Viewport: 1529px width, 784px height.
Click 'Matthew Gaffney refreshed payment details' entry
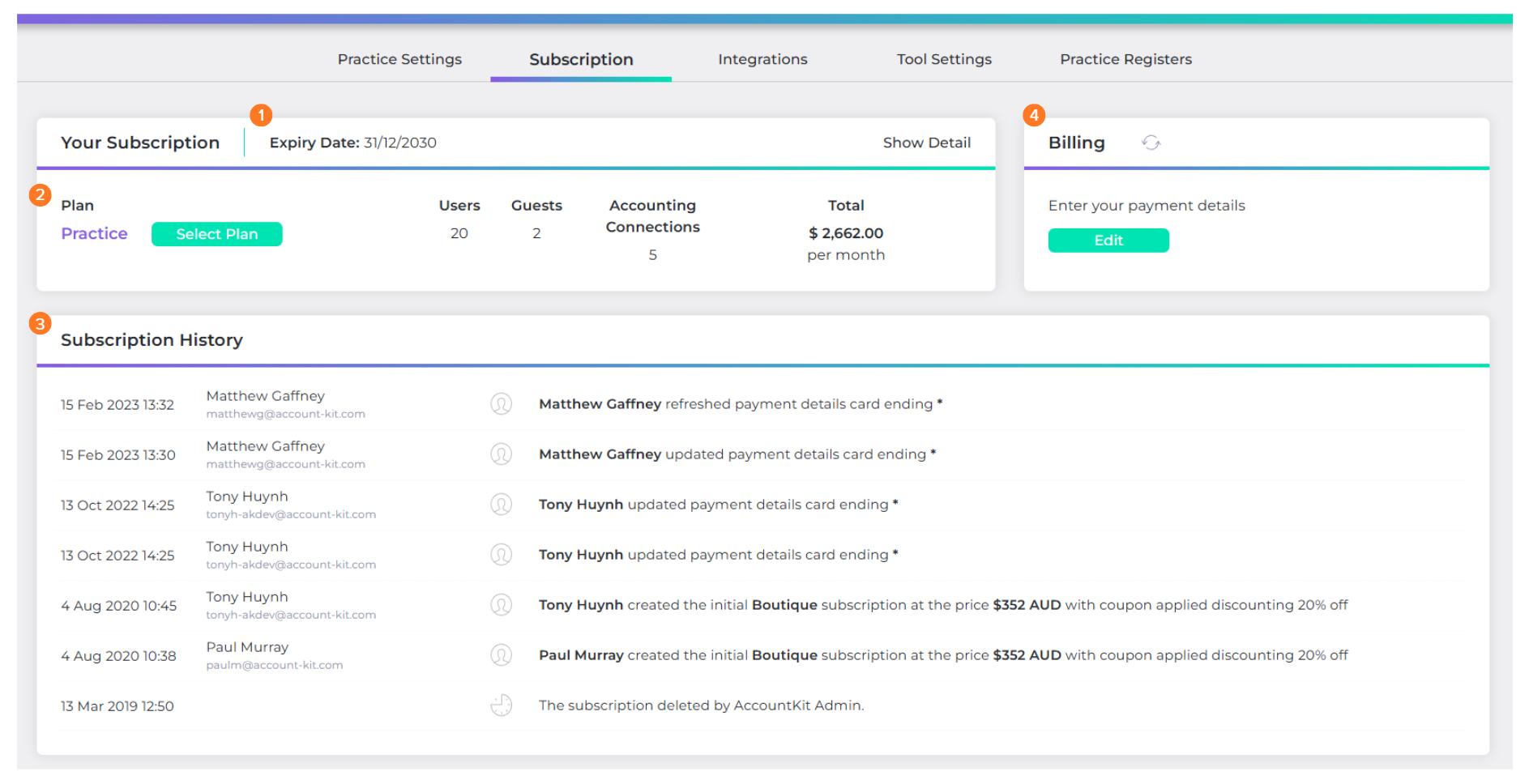[741, 404]
